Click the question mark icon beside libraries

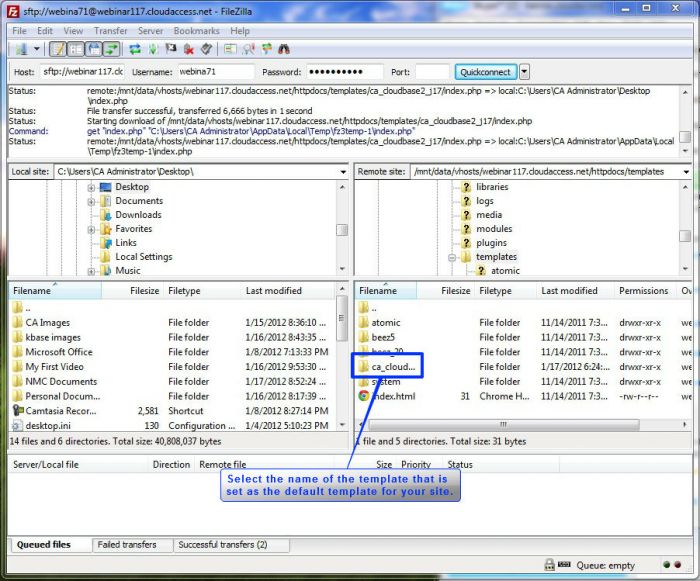[466, 187]
